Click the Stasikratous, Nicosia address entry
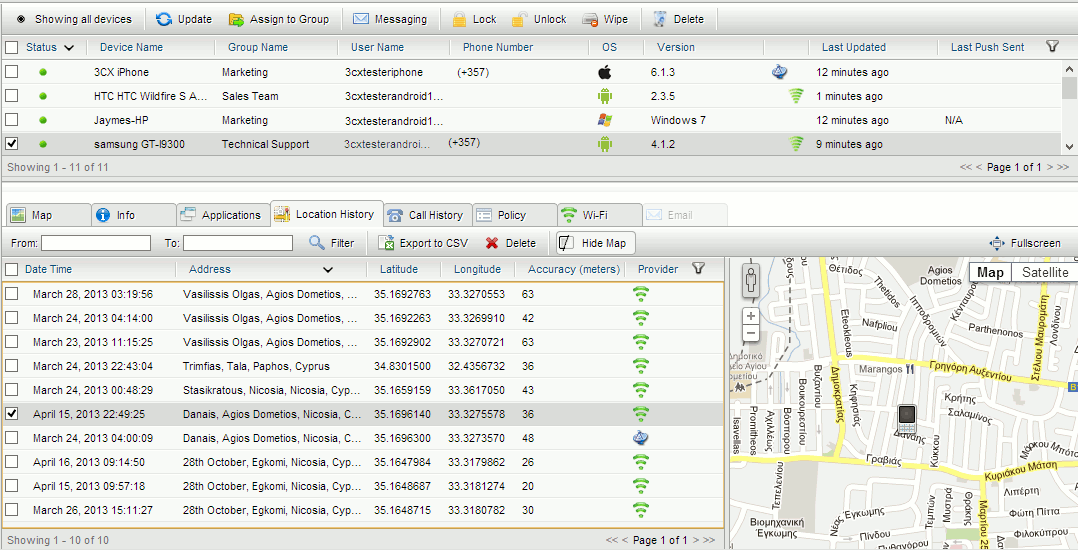The height and width of the screenshot is (550, 1078). (x=272, y=390)
